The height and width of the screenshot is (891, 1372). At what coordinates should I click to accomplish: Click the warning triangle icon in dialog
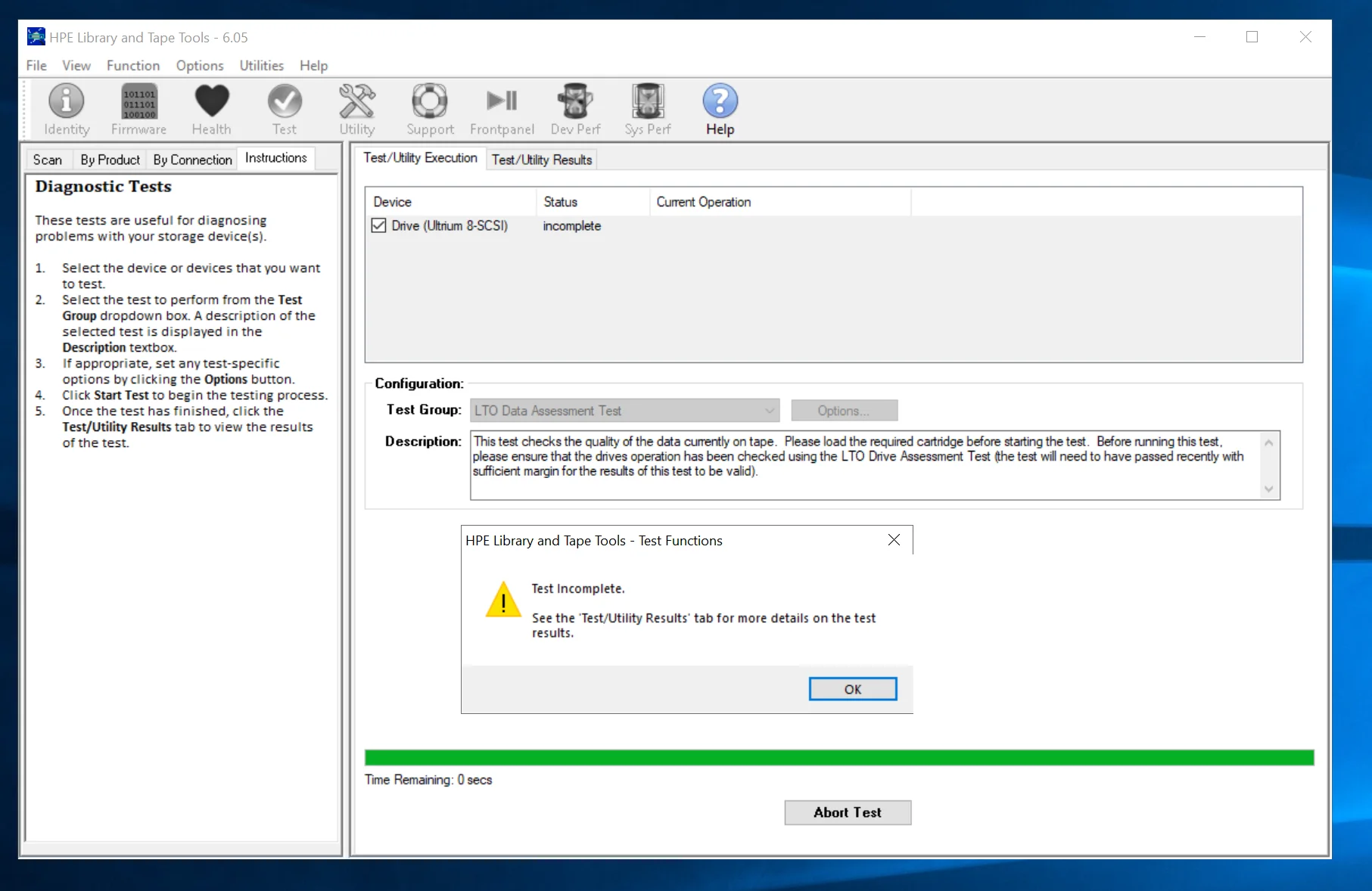(503, 600)
